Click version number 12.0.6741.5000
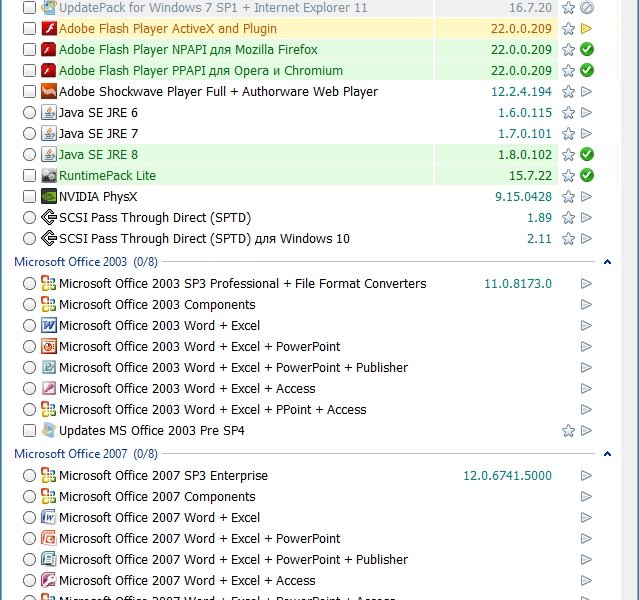The image size is (639, 600). 507,475
